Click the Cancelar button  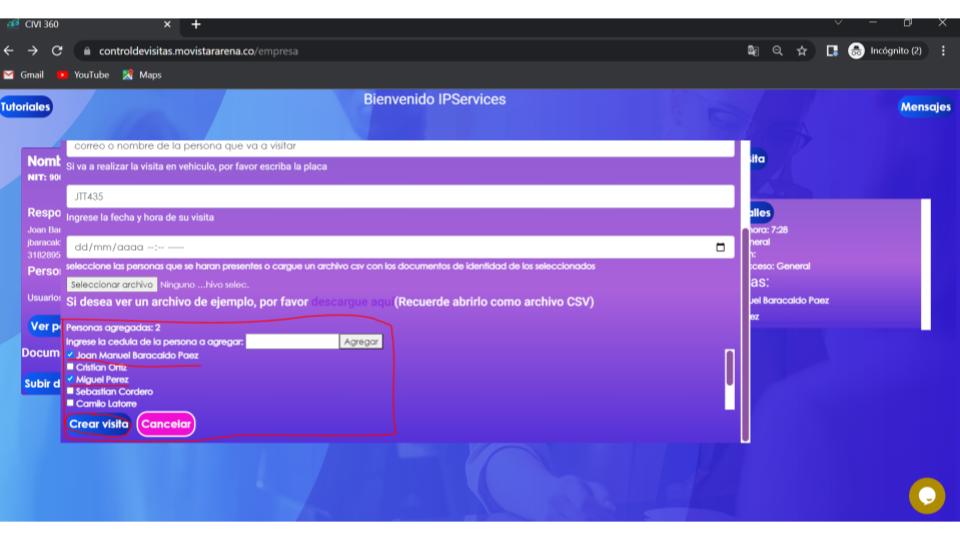point(166,424)
